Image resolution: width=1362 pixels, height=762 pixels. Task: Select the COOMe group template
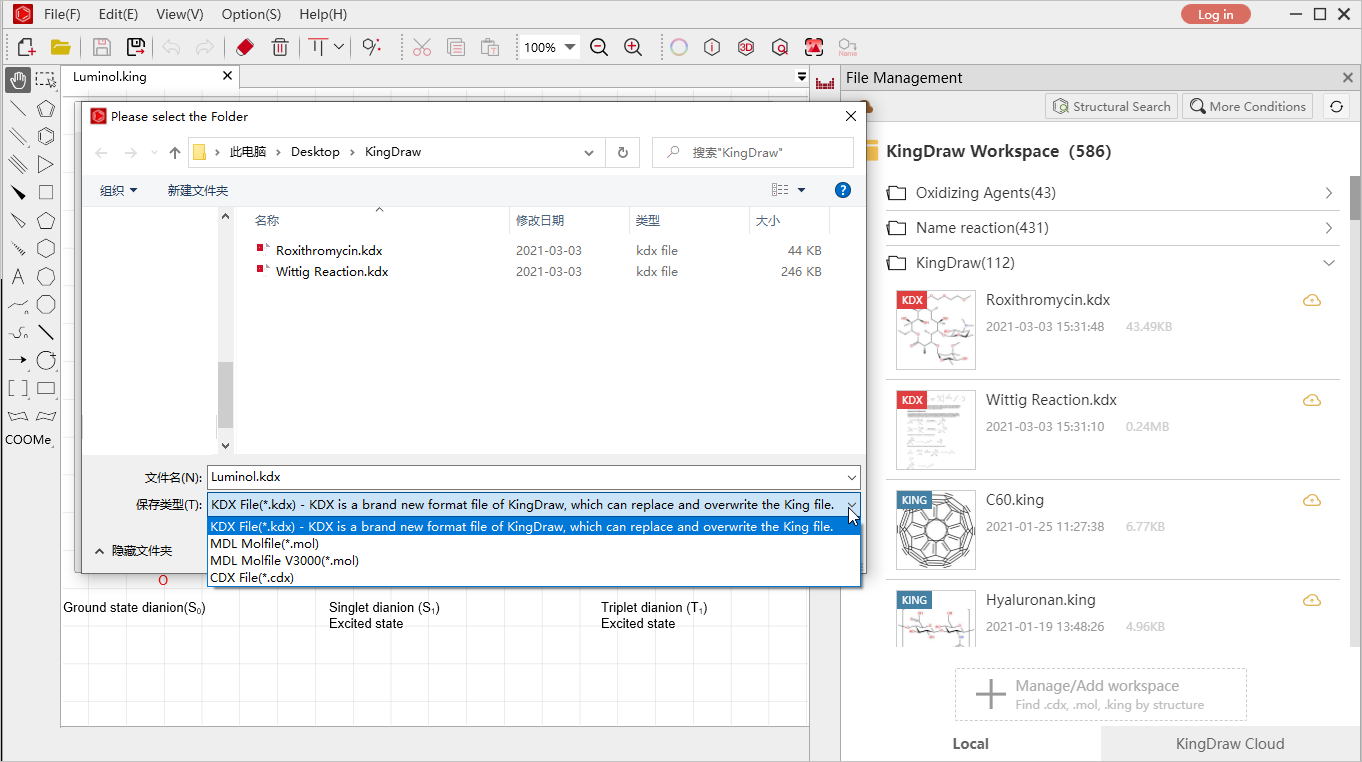pos(28,440)
